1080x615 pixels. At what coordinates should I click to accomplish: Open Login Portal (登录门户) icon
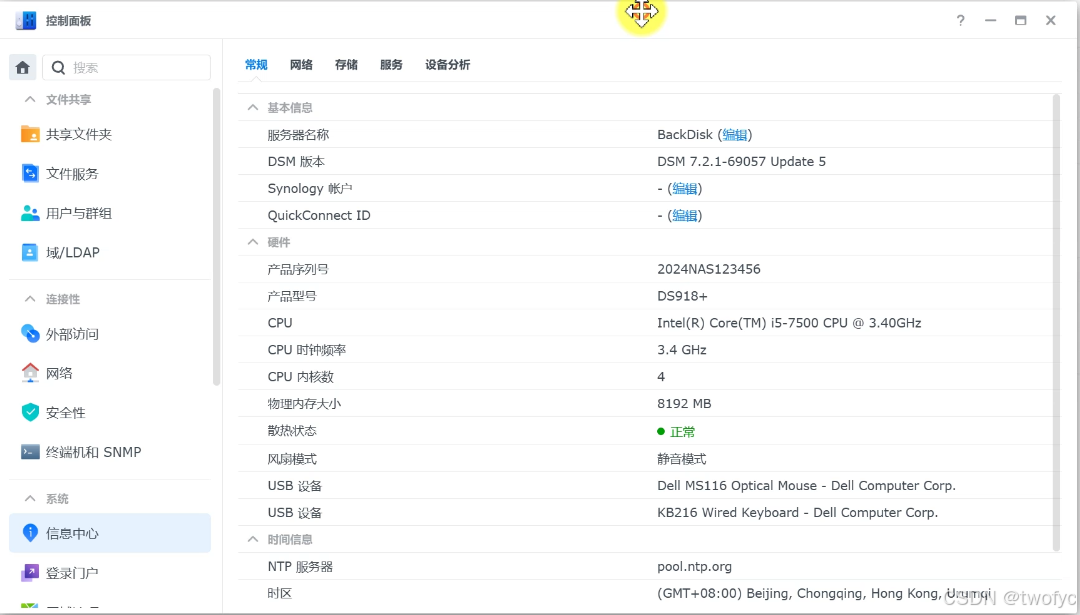click(30, 572)
